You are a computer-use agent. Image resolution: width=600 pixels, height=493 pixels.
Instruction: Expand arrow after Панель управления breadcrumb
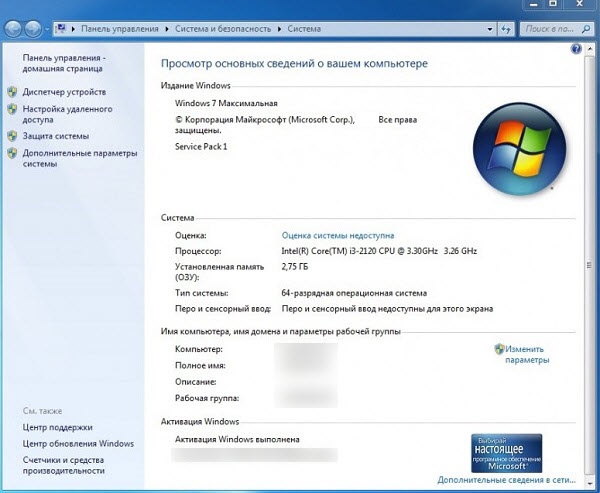coord(167,29)
